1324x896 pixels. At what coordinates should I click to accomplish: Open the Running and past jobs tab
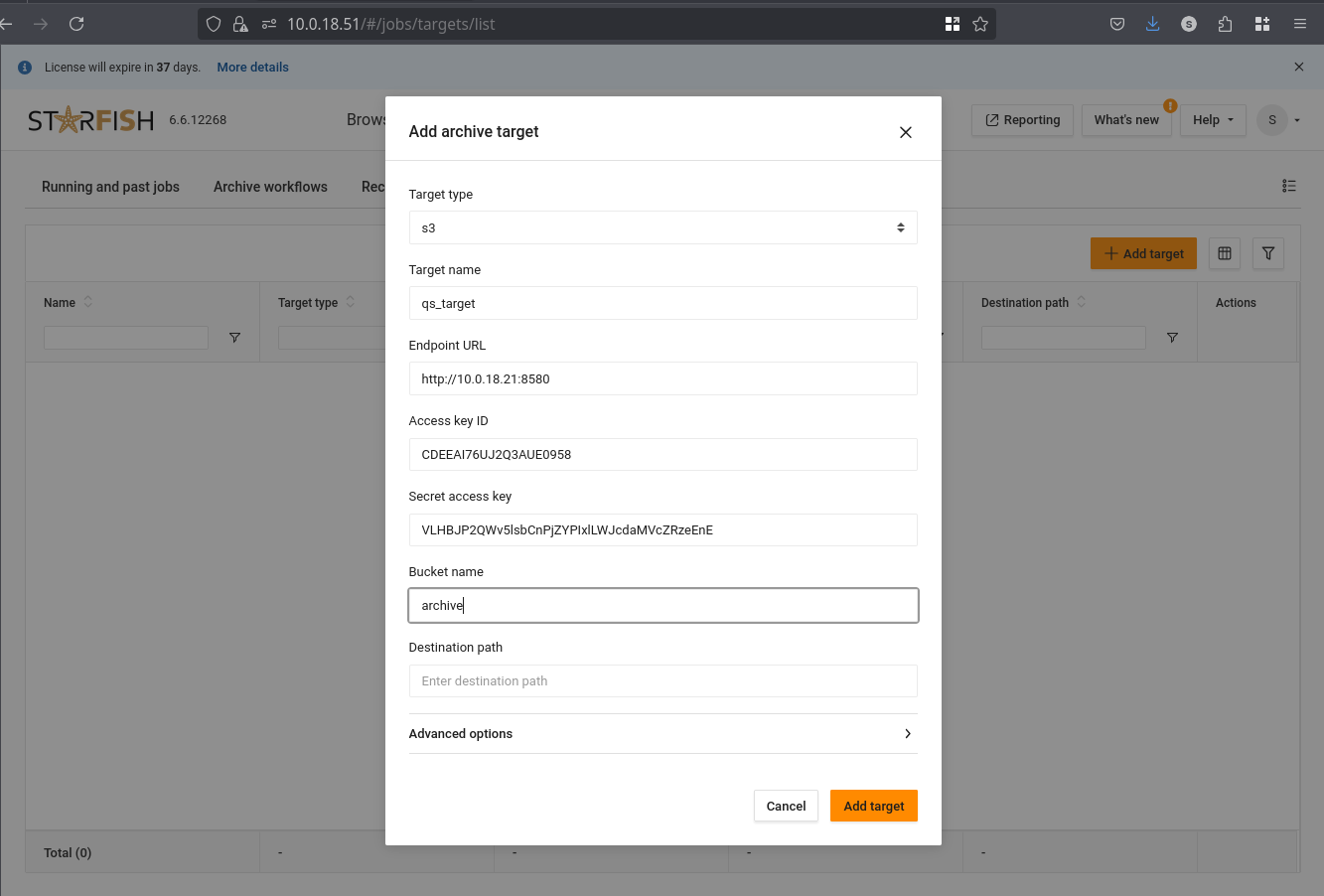pos(110,187)
